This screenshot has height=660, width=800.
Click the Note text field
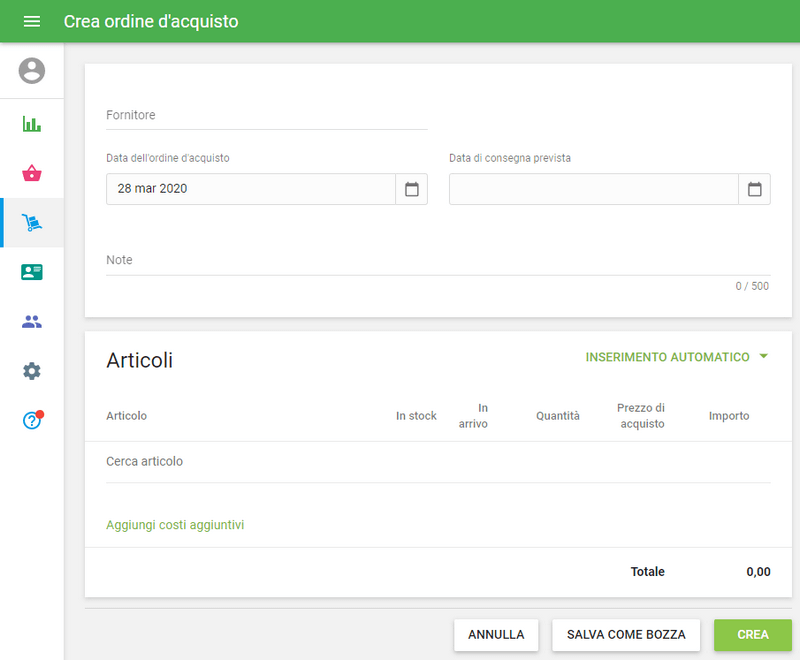pyautogui.click(x=438, y=261)
